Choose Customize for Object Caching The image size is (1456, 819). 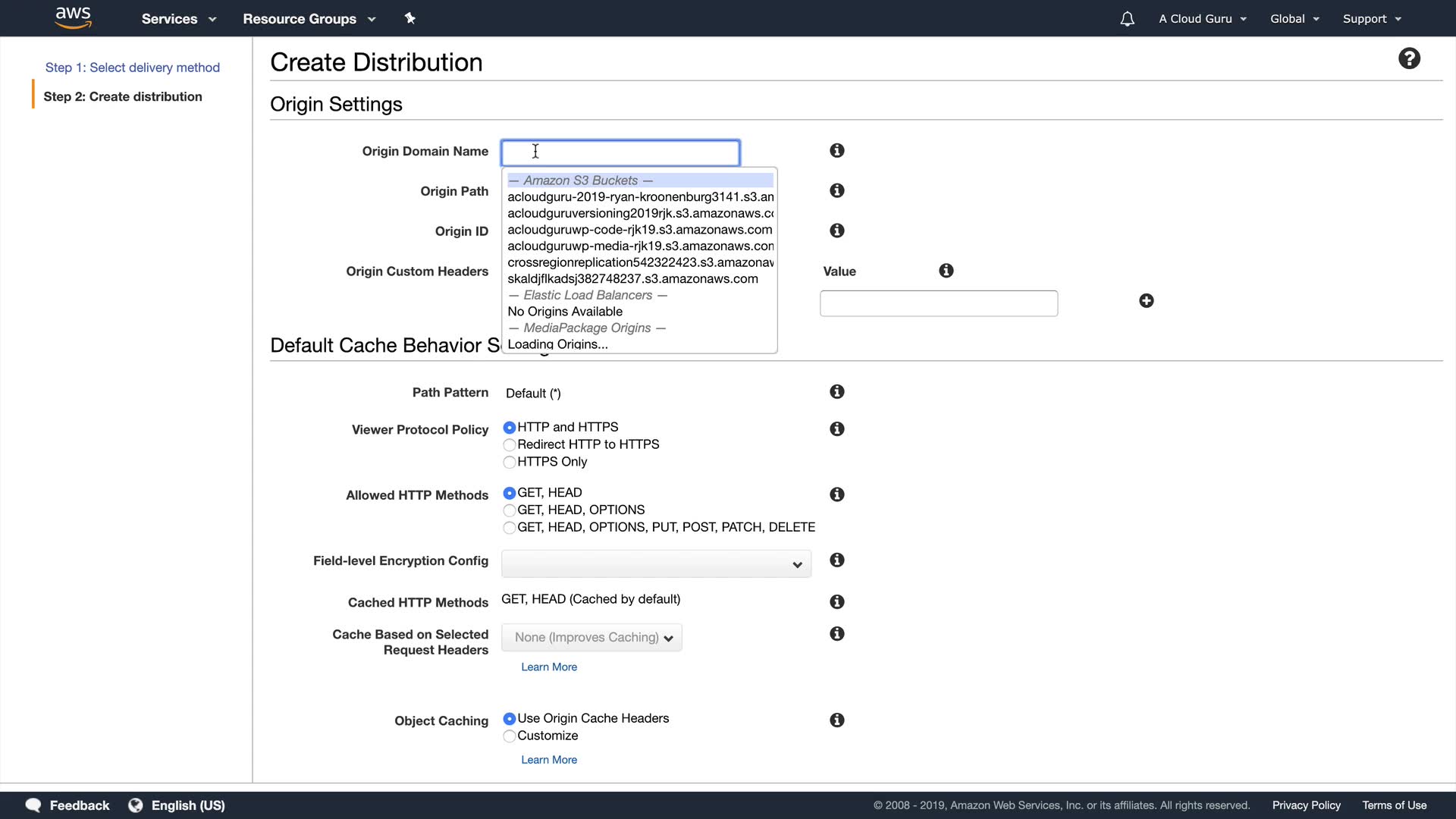pyautogui.click(x=510, y=736)
